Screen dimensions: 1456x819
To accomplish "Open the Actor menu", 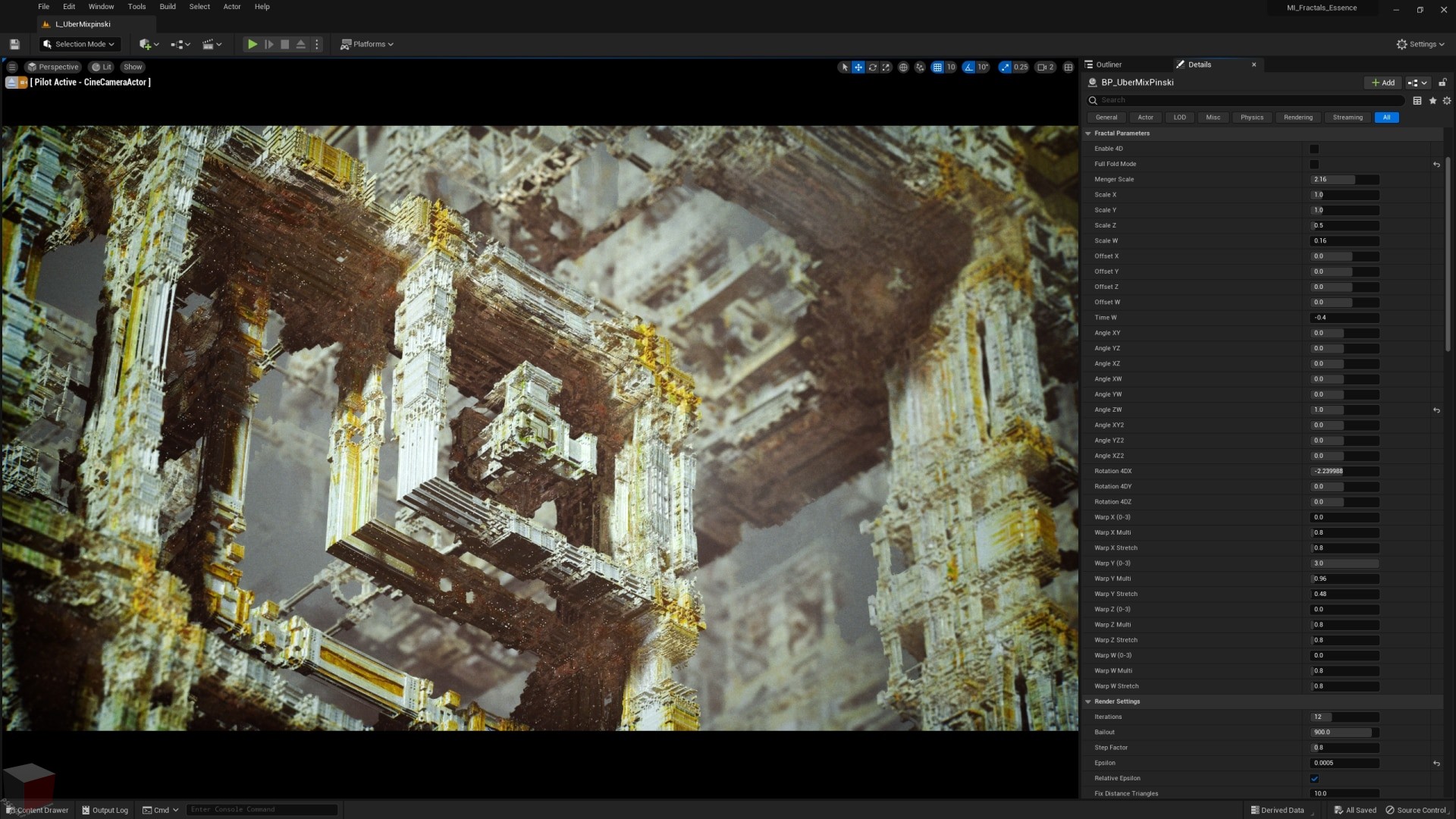I will [232, 7].
